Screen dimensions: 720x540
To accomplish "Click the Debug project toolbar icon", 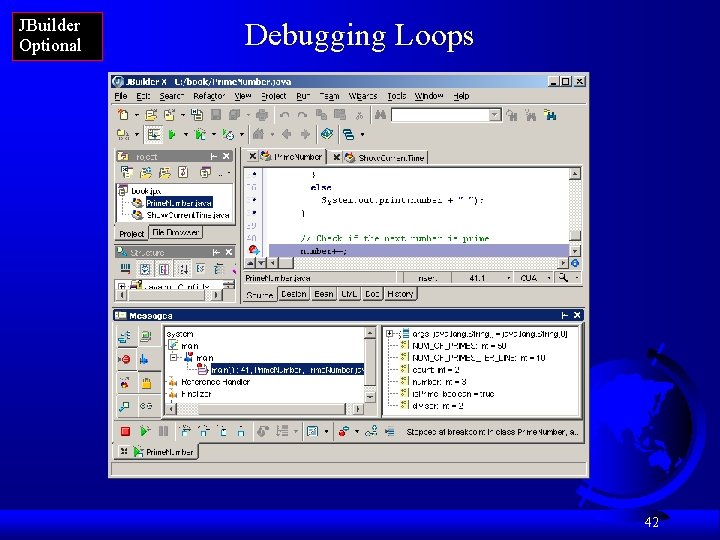I will pos(200,135).
